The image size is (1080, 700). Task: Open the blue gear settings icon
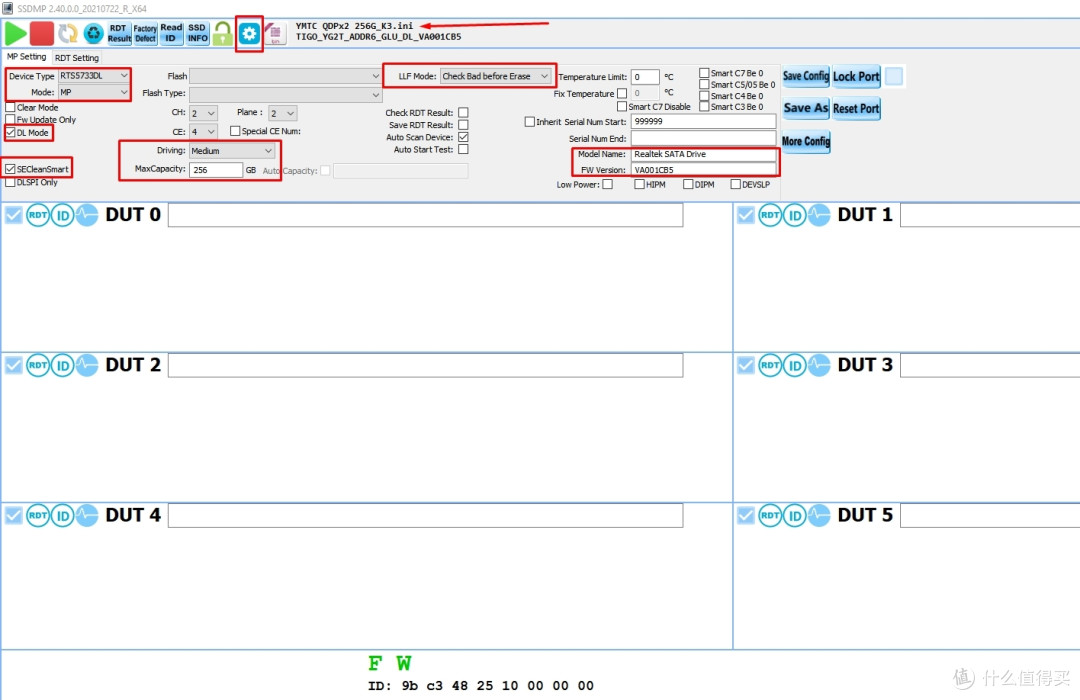[x=249, y=33]
